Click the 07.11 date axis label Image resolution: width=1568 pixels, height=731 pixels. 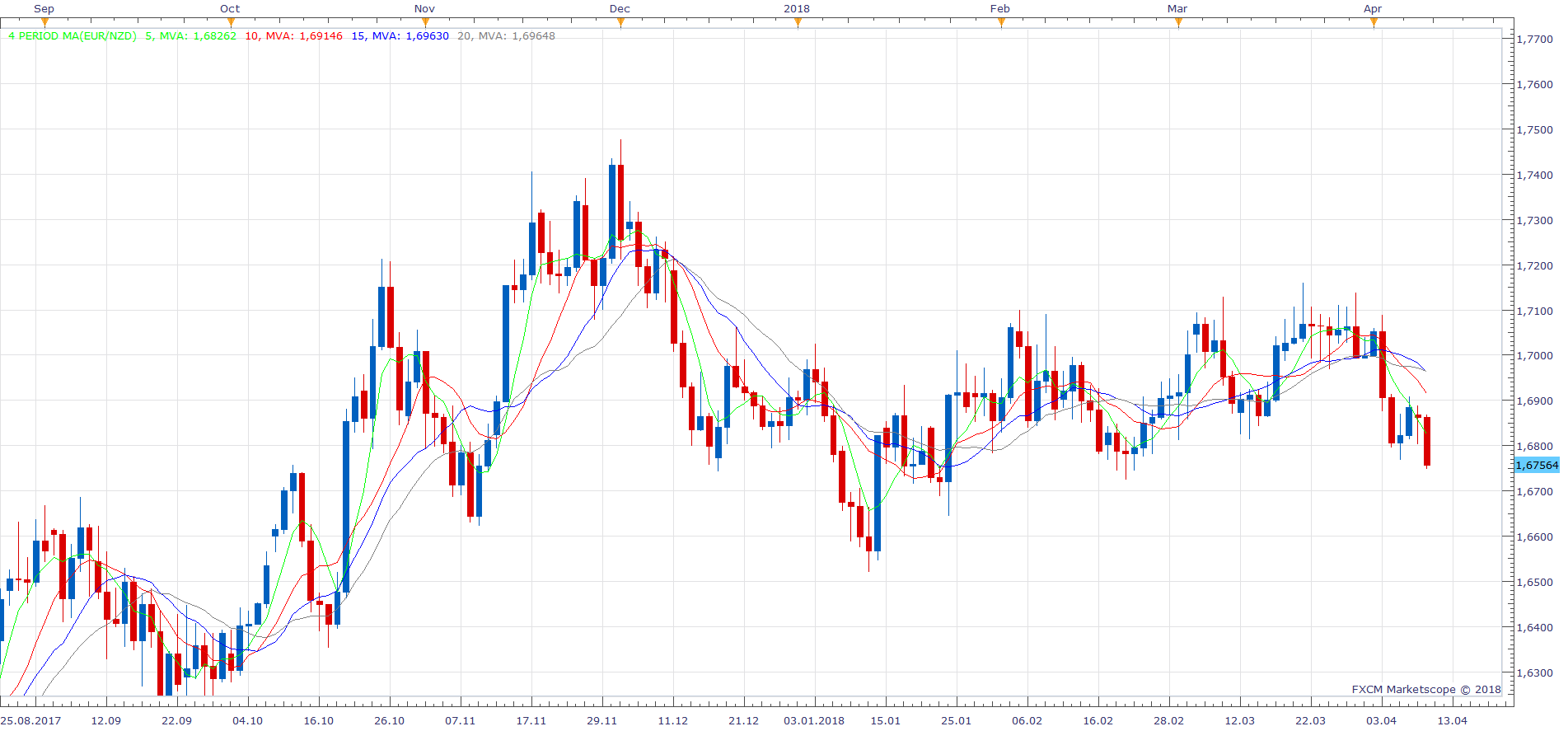(460, 720)
